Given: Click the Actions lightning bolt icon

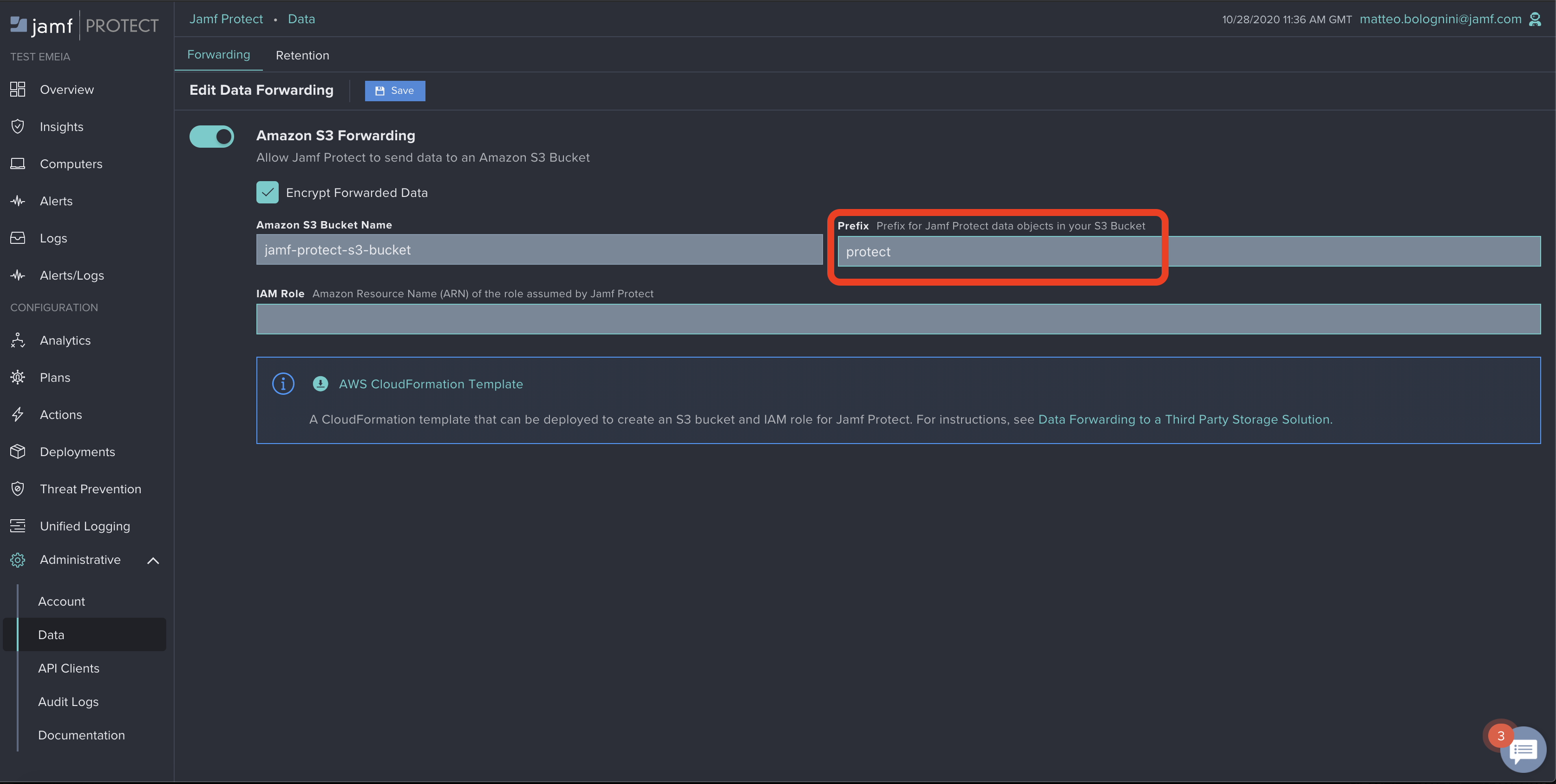Looking at the screenshot, I should pyautogui.click(x=18, y=414).
